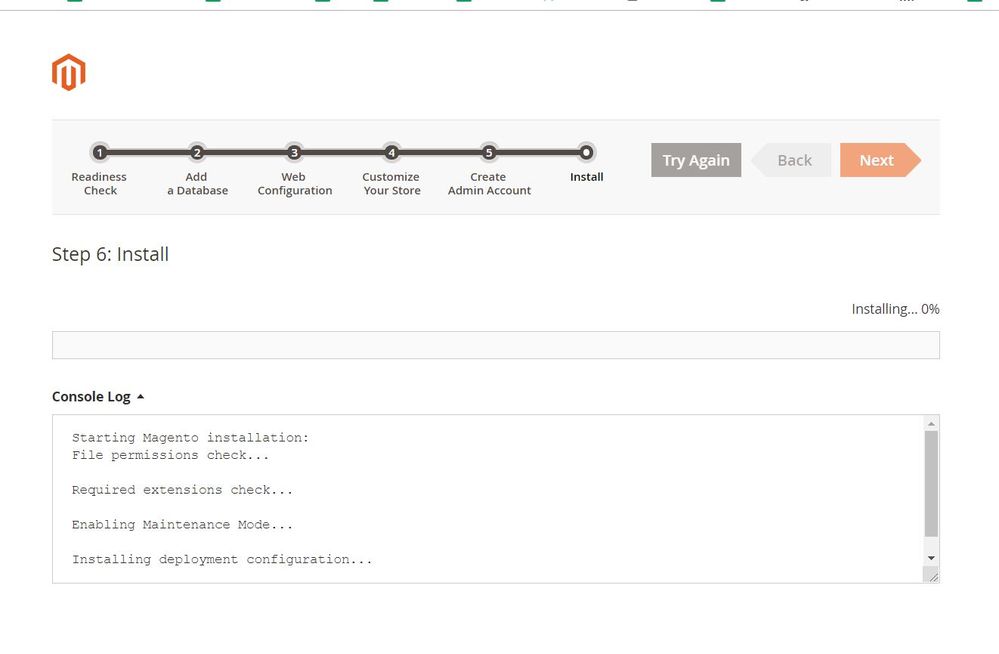Click the Magento logo

[69, 73]
